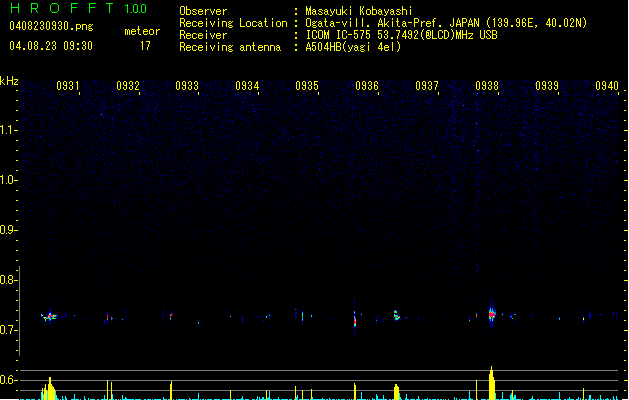Click the 1.1 kHz frequency label
The image size is (629, 400).
pos(8,130)
